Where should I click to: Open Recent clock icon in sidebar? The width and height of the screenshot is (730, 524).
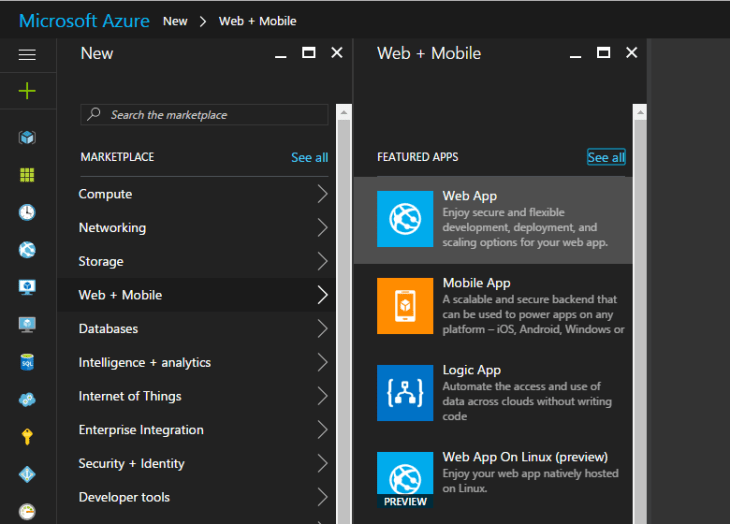[27, 212]
